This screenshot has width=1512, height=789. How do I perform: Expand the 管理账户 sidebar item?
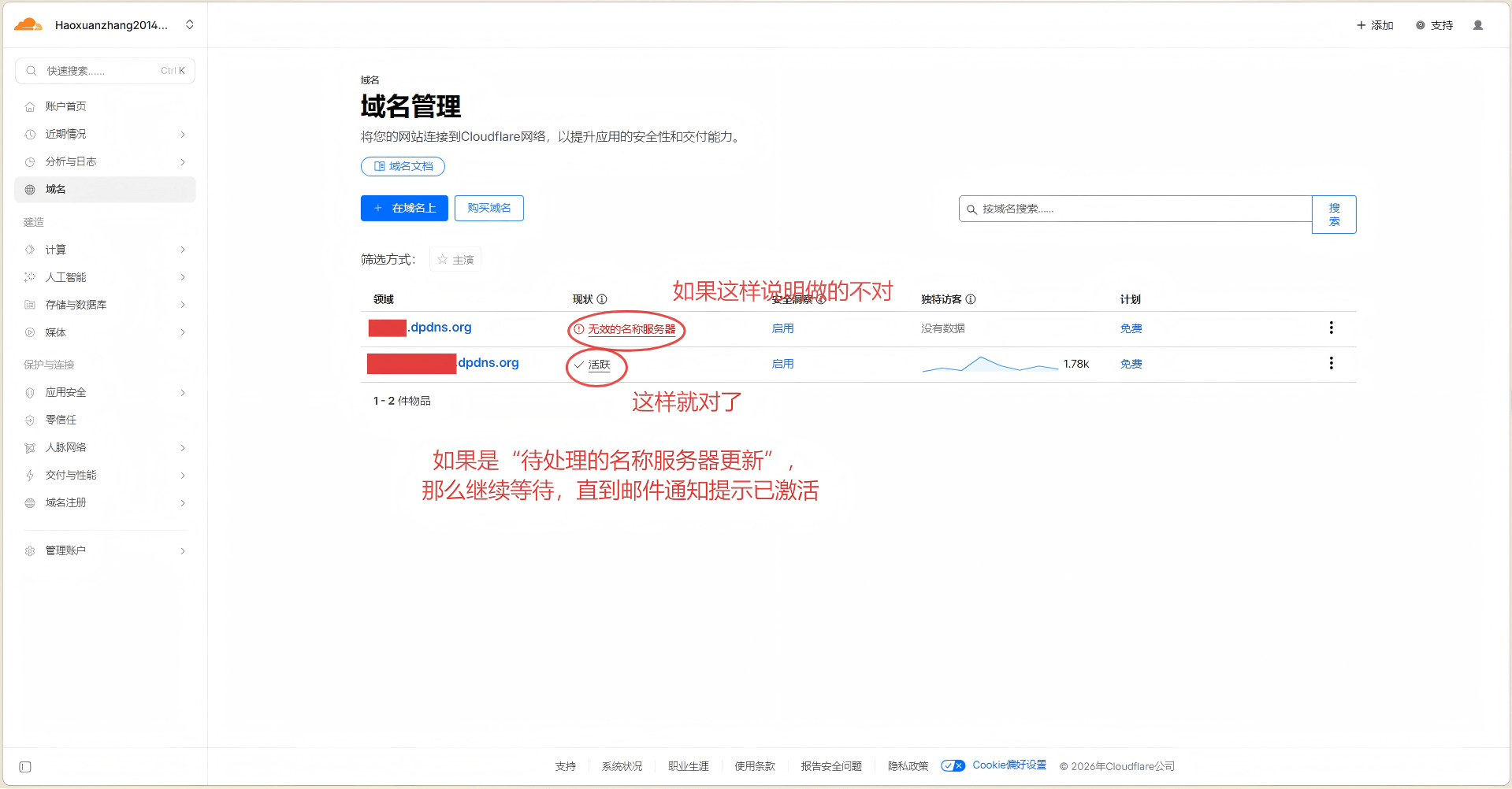pos(183,550)
